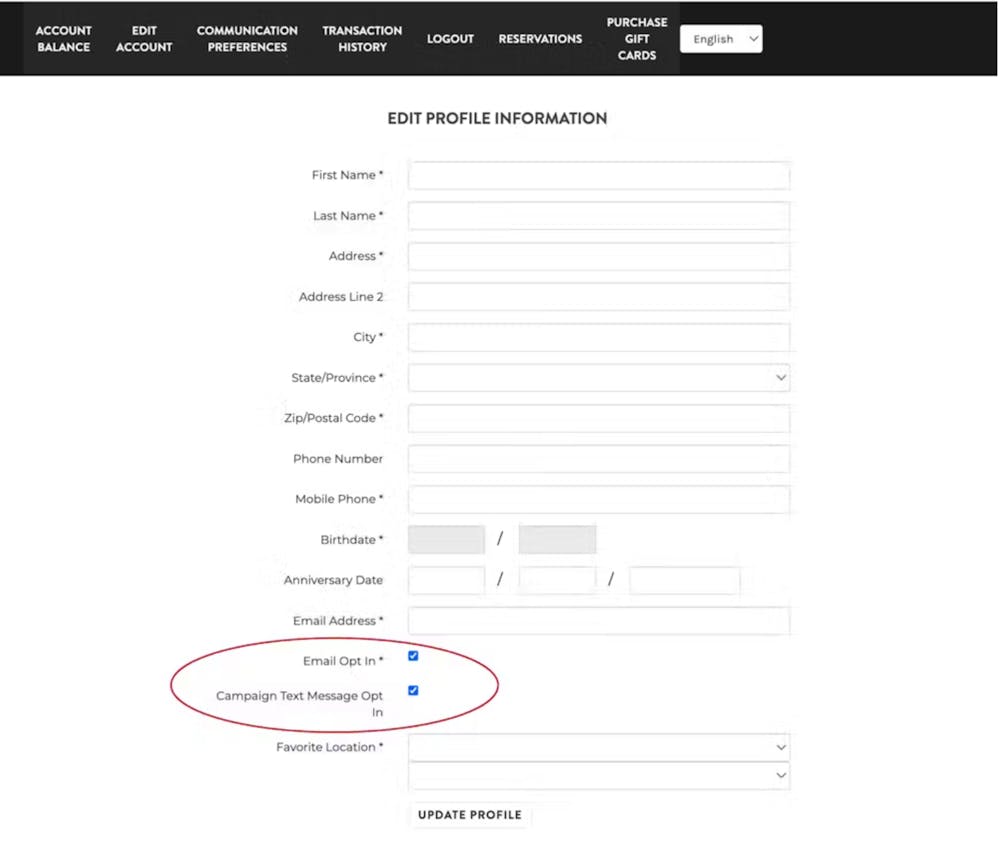Expand the Favorite Location dropdown
The image size is (1000, 860).
click(x=599, y=747)
